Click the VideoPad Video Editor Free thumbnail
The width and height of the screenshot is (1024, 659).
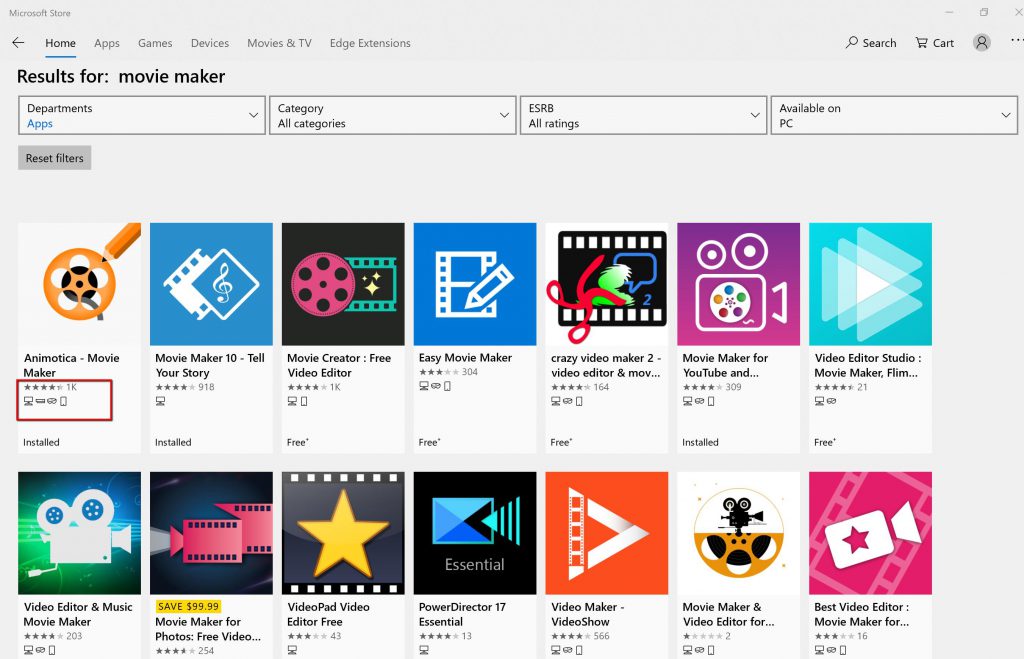coord(343,531)
